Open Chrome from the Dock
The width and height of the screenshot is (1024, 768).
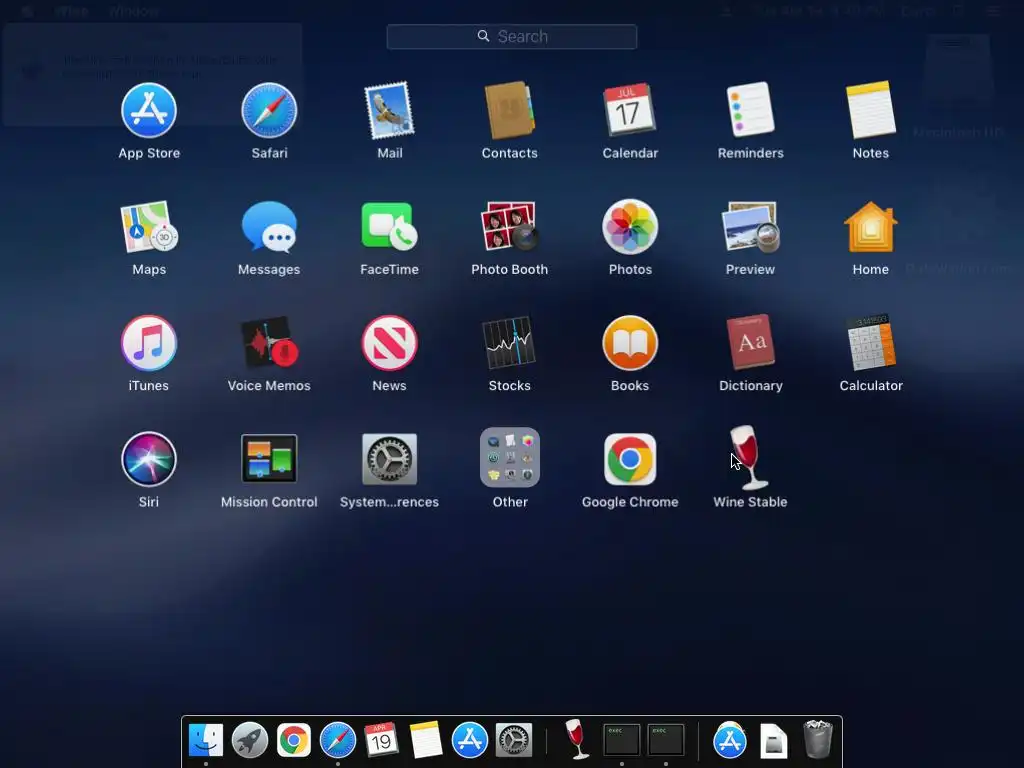pyautogui.click(x=293, y=740)
